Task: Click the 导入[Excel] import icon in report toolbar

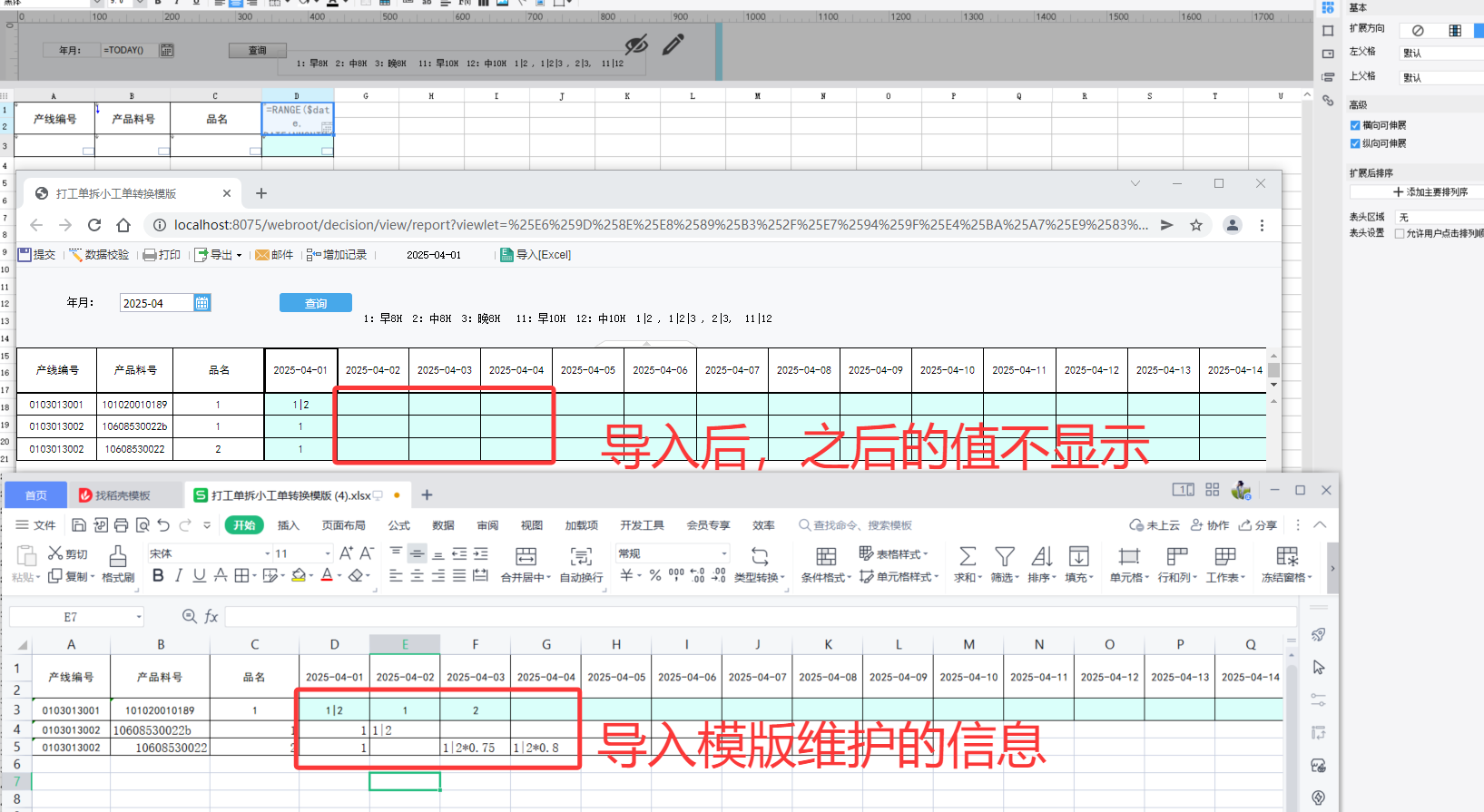Action: pos(507,255)
